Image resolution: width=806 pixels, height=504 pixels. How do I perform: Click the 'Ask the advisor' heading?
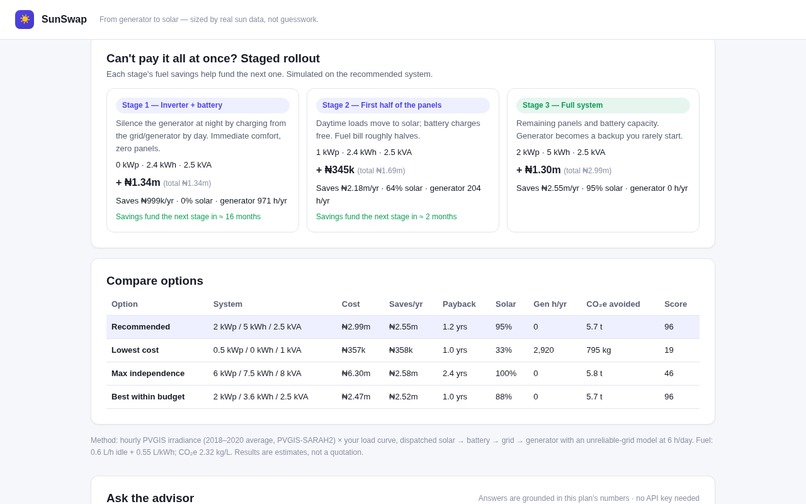[x=150, y=498]
